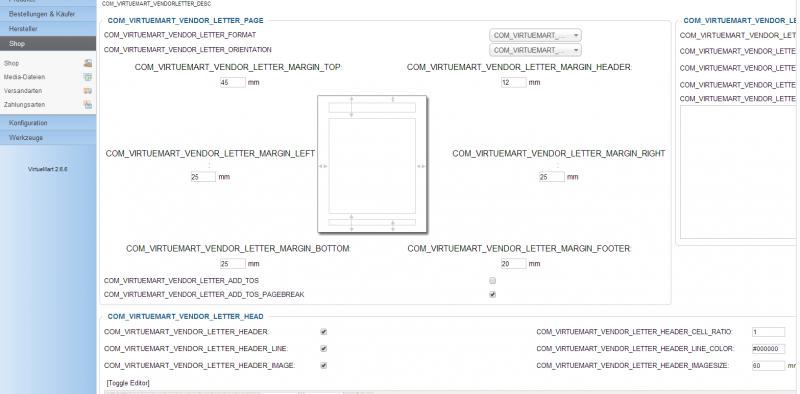The image size is (800, 394).
Task: Open the Versandarten submenu link
Action: coord(22,91)
